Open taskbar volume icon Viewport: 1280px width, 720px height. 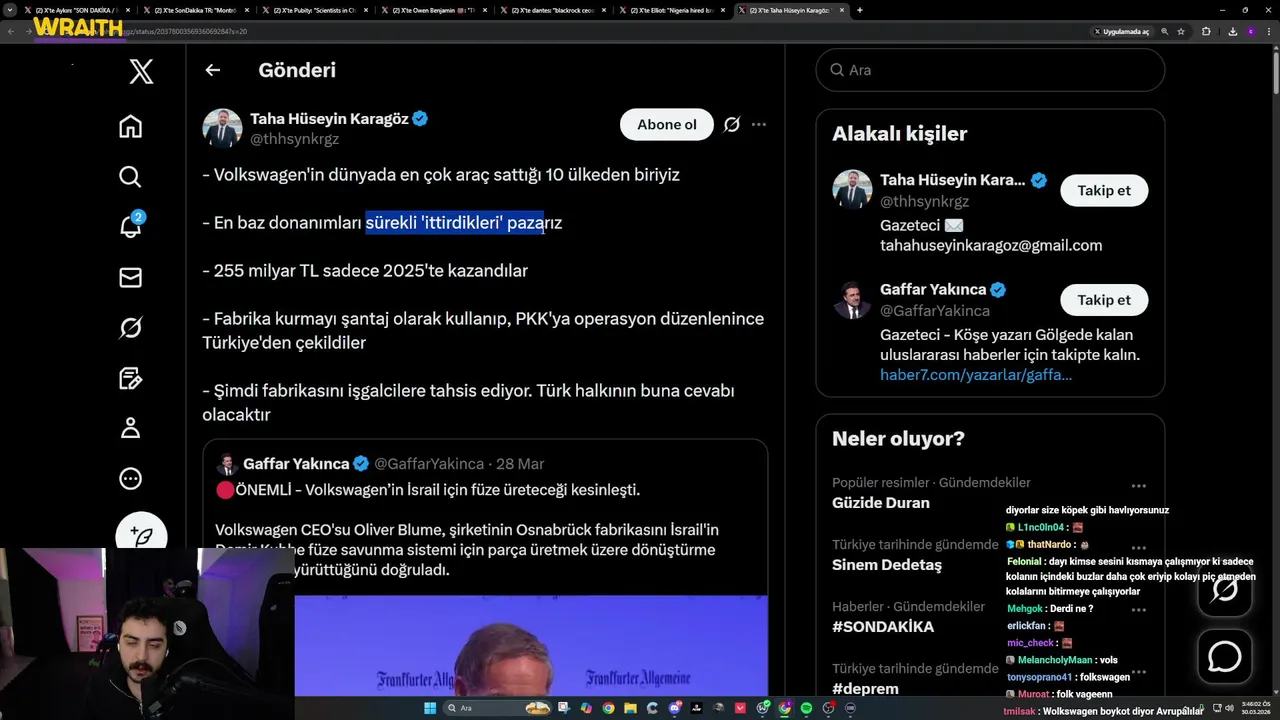(x=1230, y=707)
